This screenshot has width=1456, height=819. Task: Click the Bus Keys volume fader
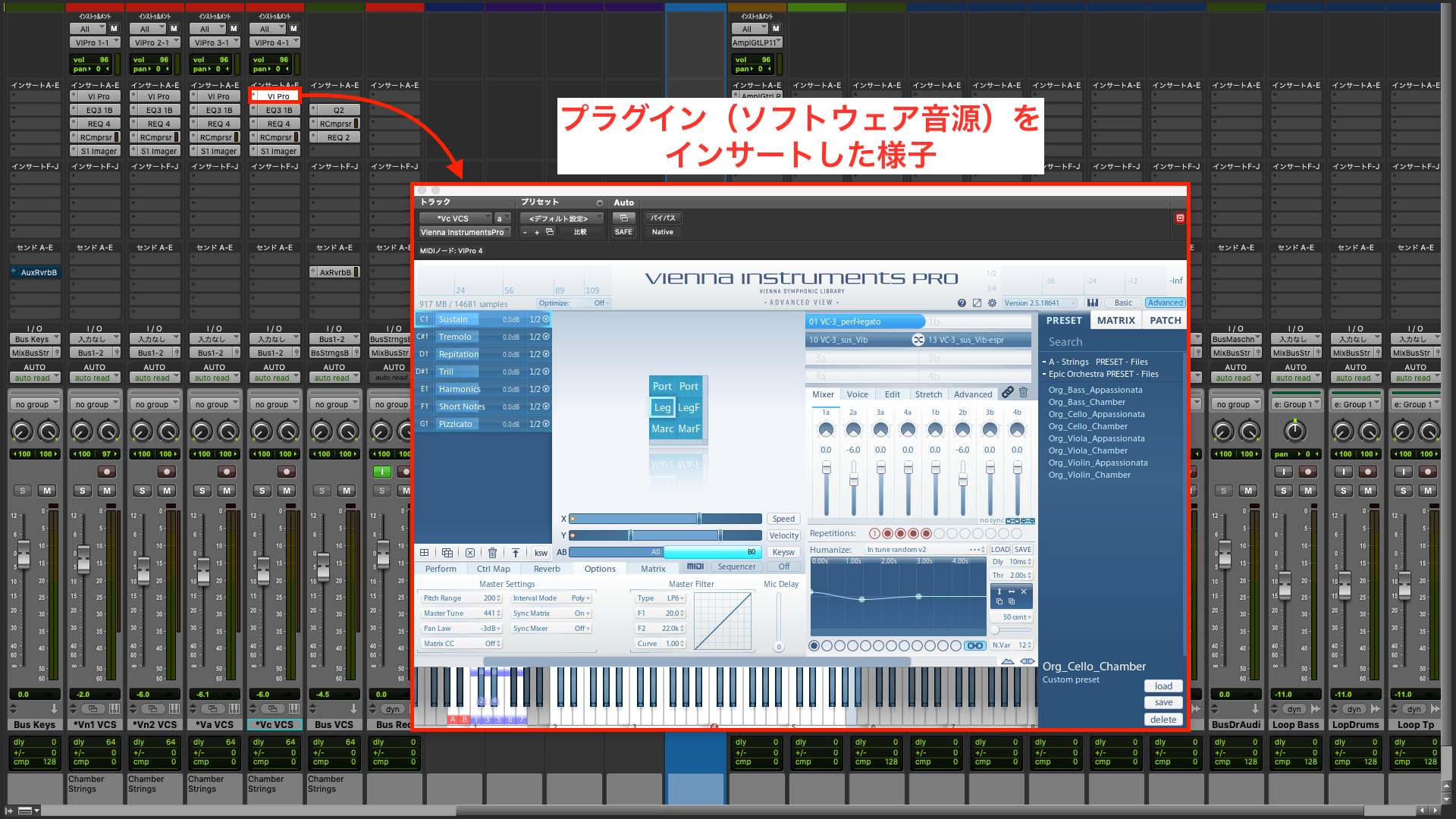(x=24, y=554)
